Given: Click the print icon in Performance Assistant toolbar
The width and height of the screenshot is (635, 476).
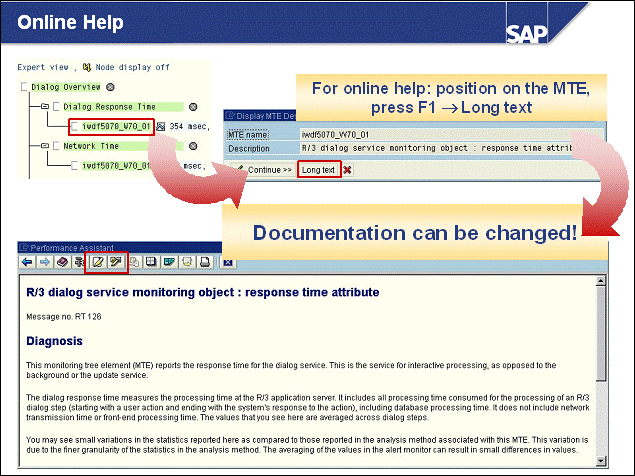Looking at the screenshot, I should [x=204, y=262].
